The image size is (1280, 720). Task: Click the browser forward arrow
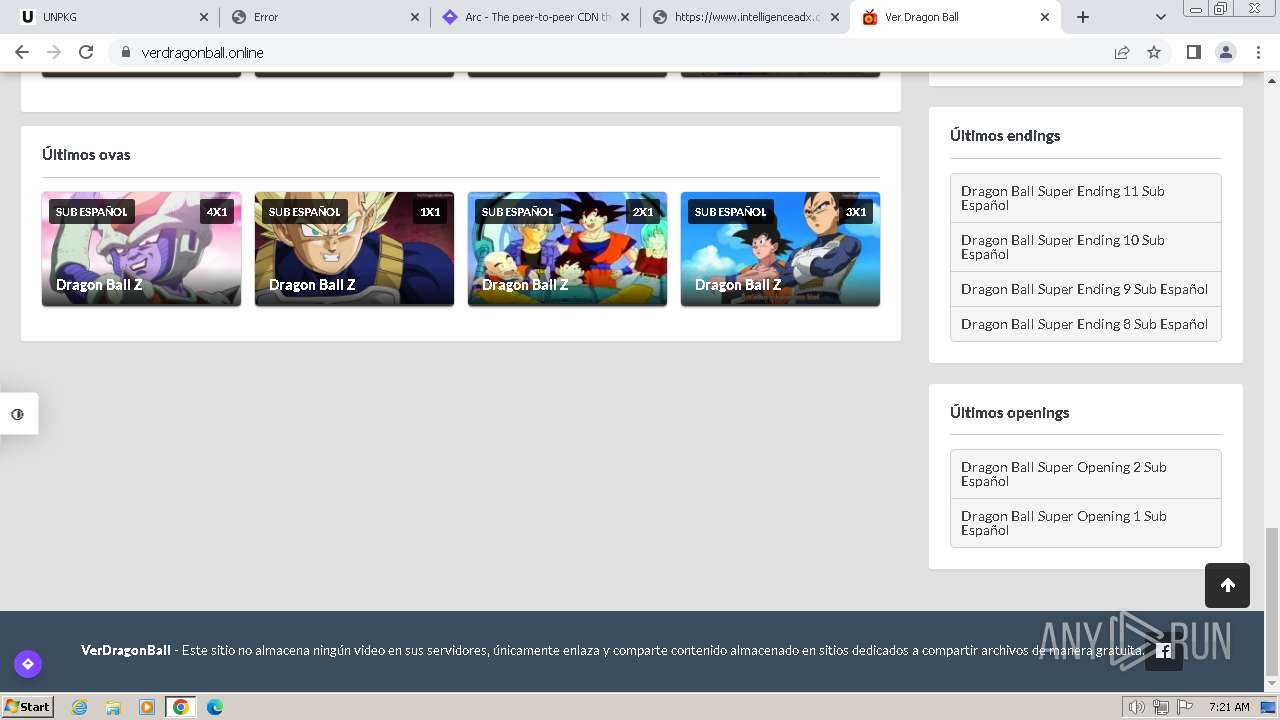pos(54,52)
